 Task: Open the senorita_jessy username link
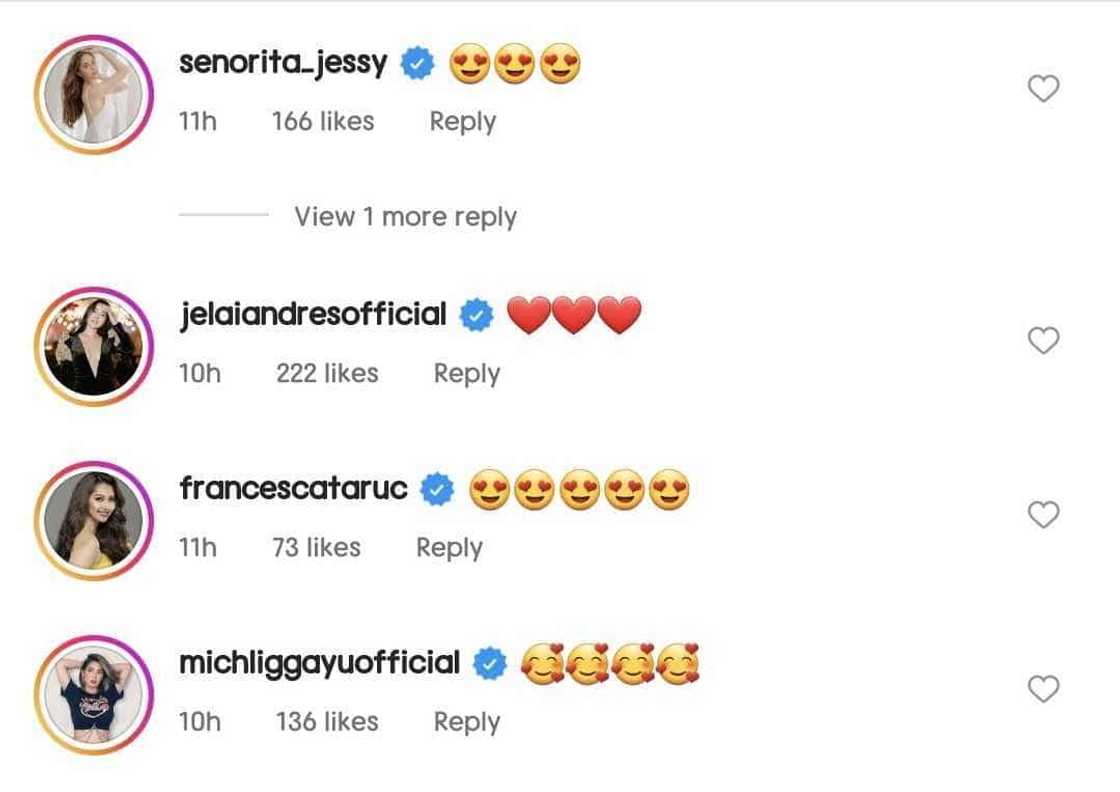coord(283,64)
